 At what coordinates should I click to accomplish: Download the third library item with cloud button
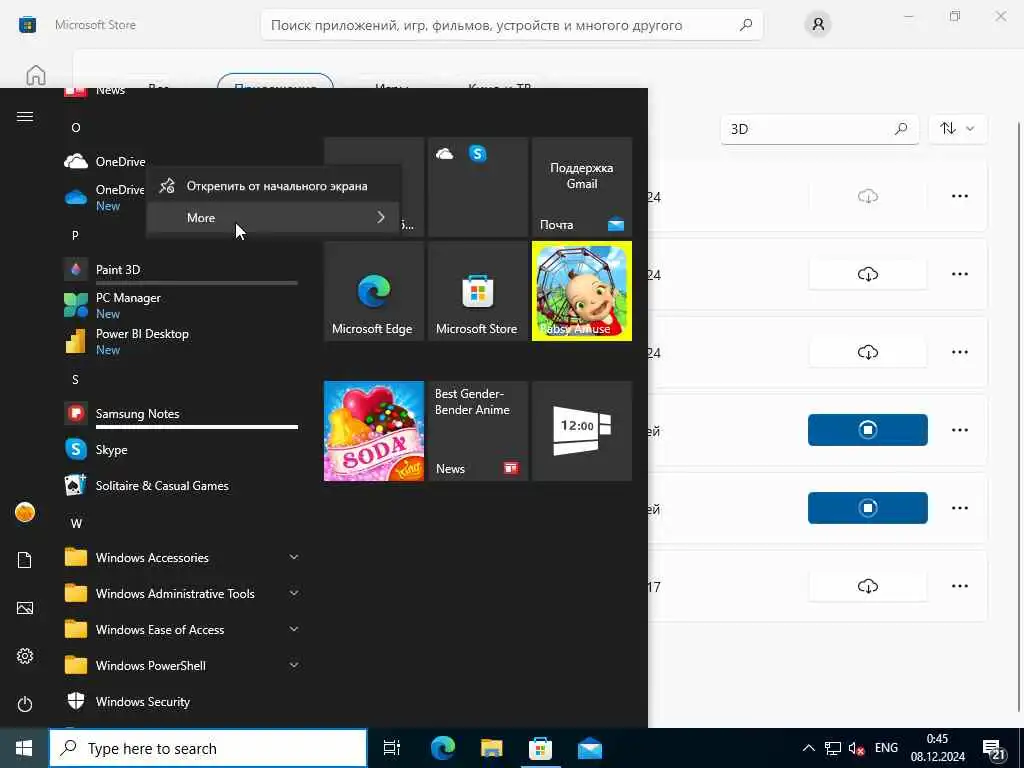click(x=867, y=352)
